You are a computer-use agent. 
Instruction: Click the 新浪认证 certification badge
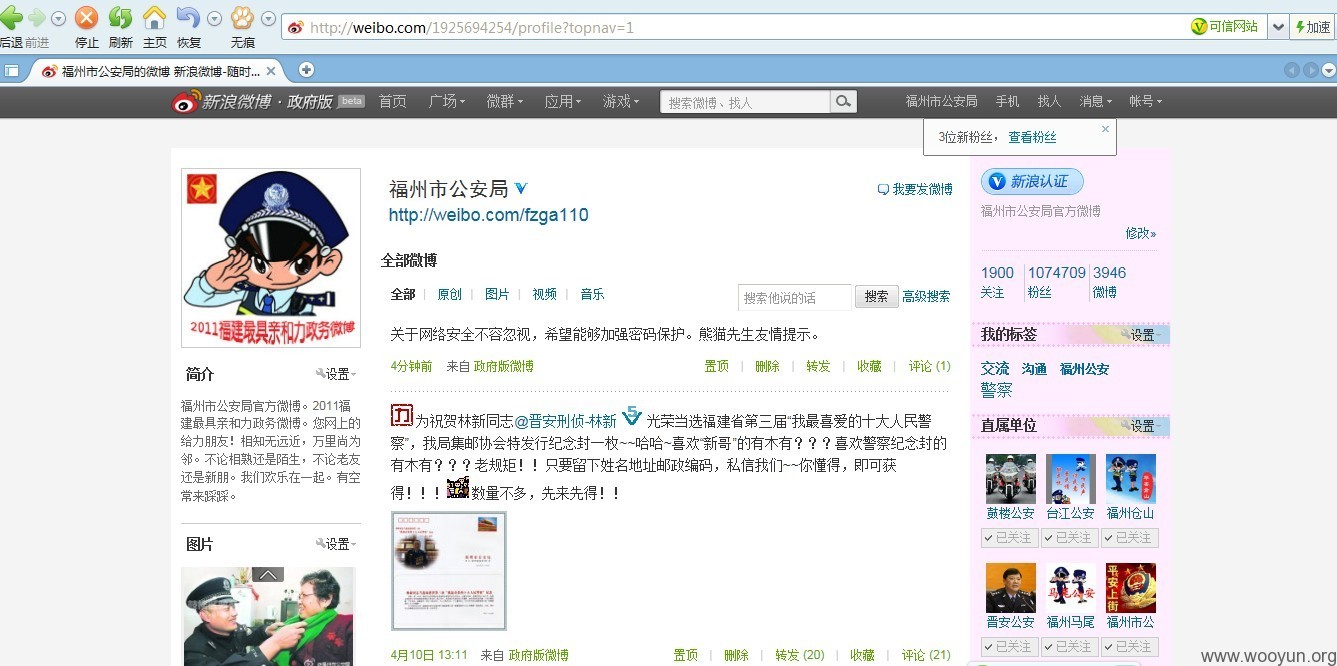pos(1032,181)
